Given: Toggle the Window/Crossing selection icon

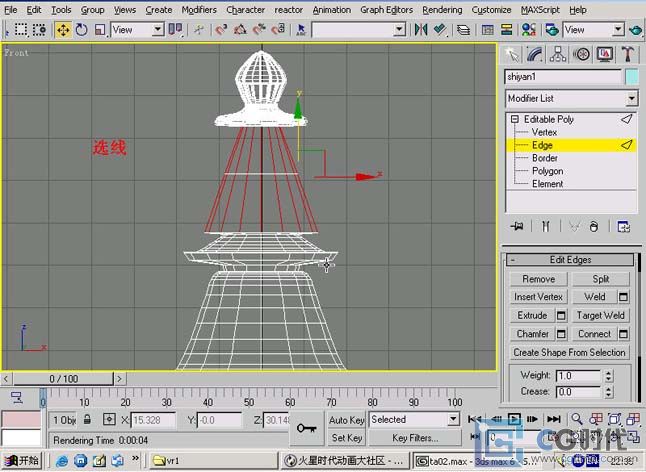Looking at the screenshot, I should tap(39, 30).
